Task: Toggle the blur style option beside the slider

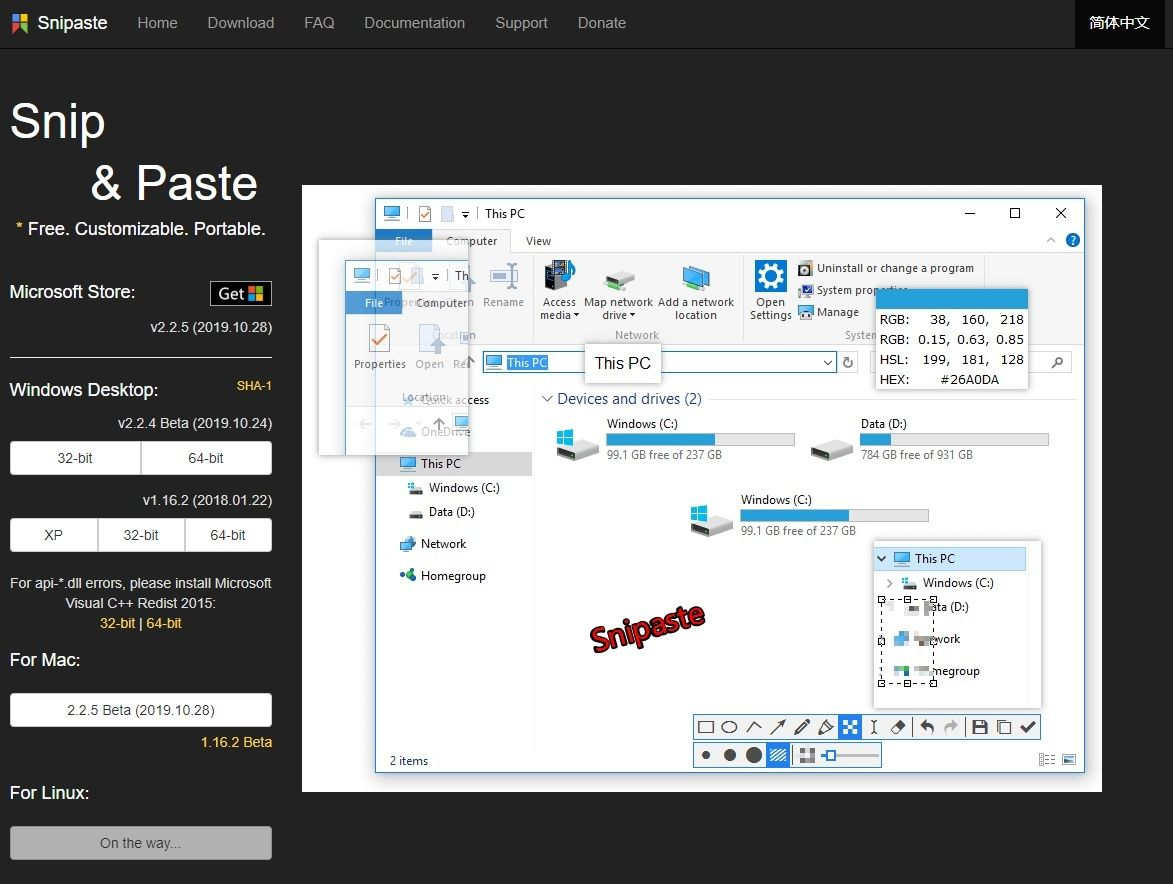Action: point(806,755)
